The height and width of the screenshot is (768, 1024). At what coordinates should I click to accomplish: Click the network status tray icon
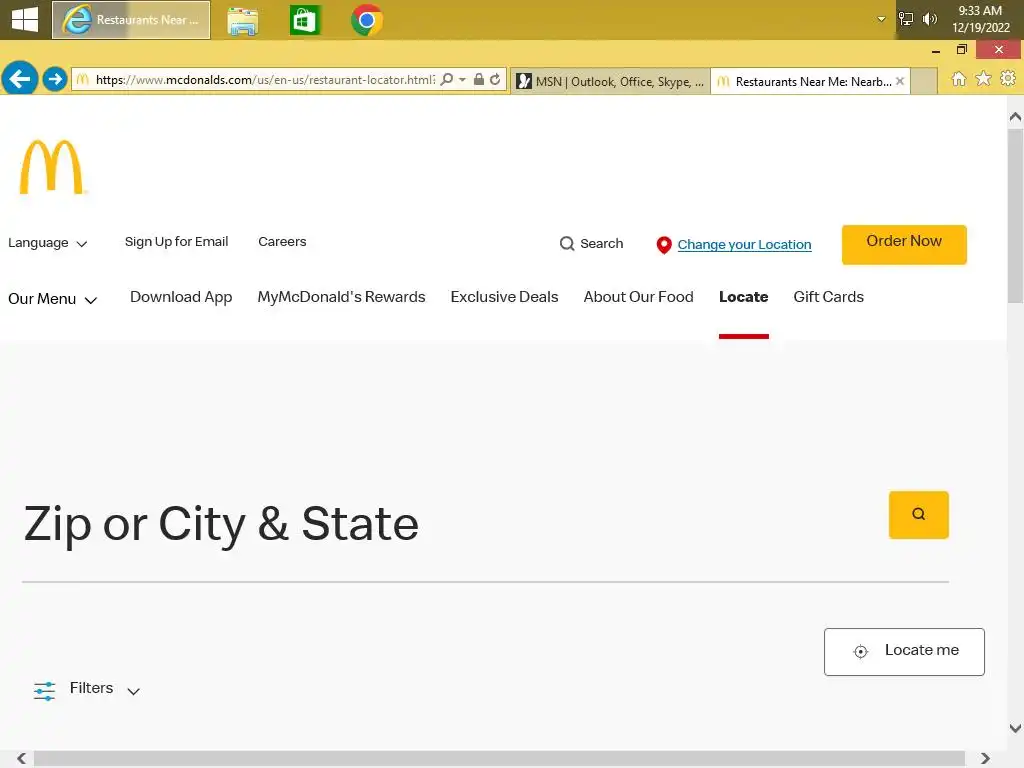pos(906,19)
